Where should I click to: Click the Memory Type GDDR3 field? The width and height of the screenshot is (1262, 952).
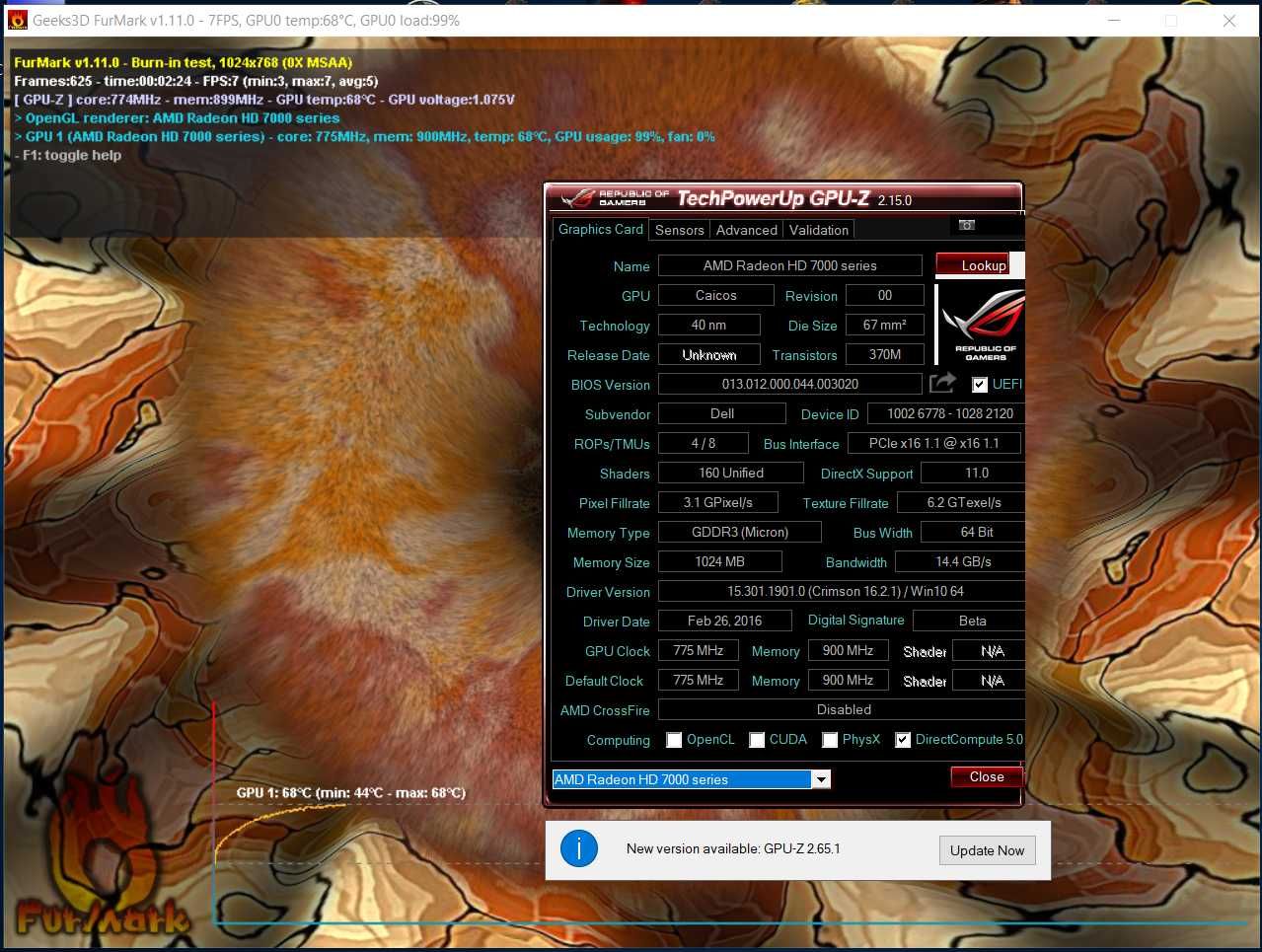pyautogui.click(x=740, y=532)
